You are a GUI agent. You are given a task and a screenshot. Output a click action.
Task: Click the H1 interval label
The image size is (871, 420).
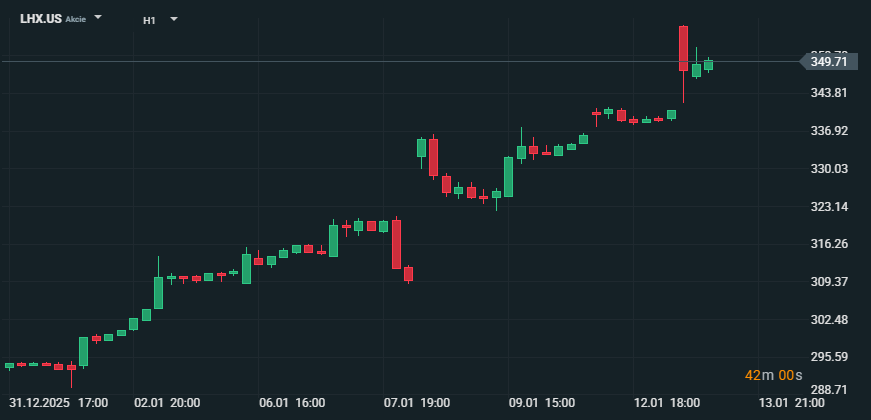[x=149, y=20]
